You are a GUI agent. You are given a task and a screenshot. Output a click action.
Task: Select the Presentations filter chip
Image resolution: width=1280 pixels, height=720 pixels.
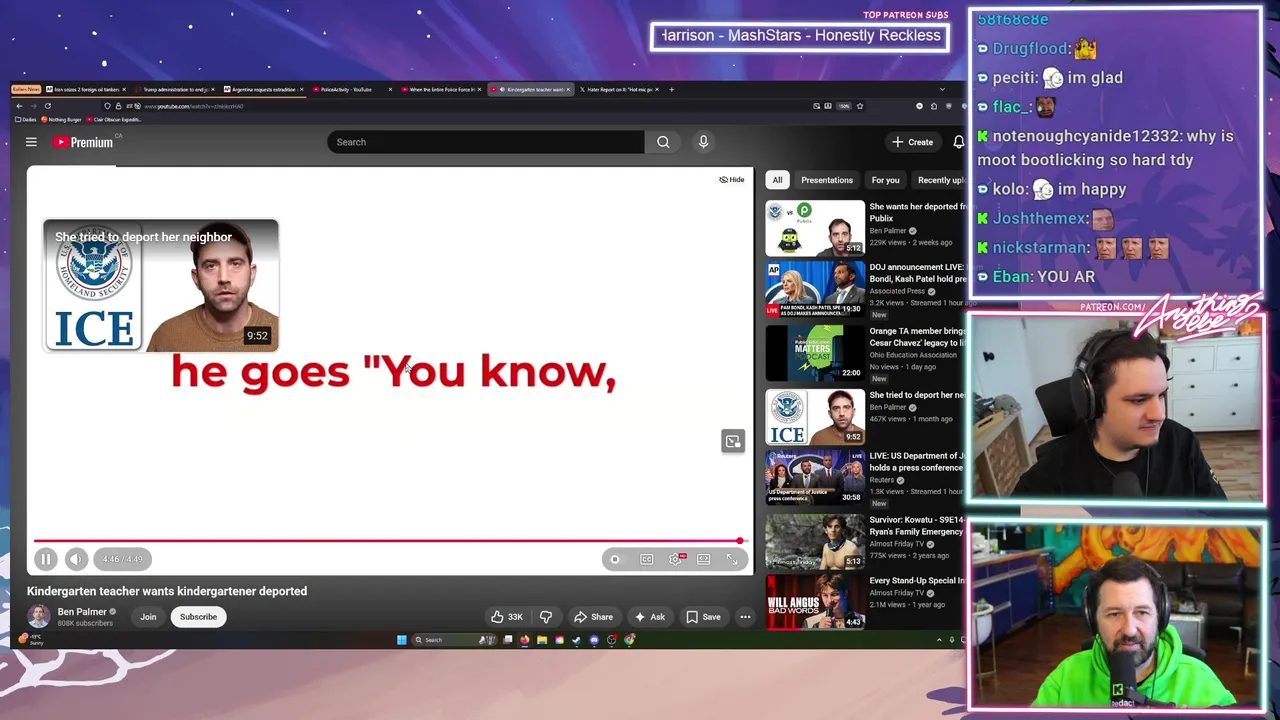point(827,180)
